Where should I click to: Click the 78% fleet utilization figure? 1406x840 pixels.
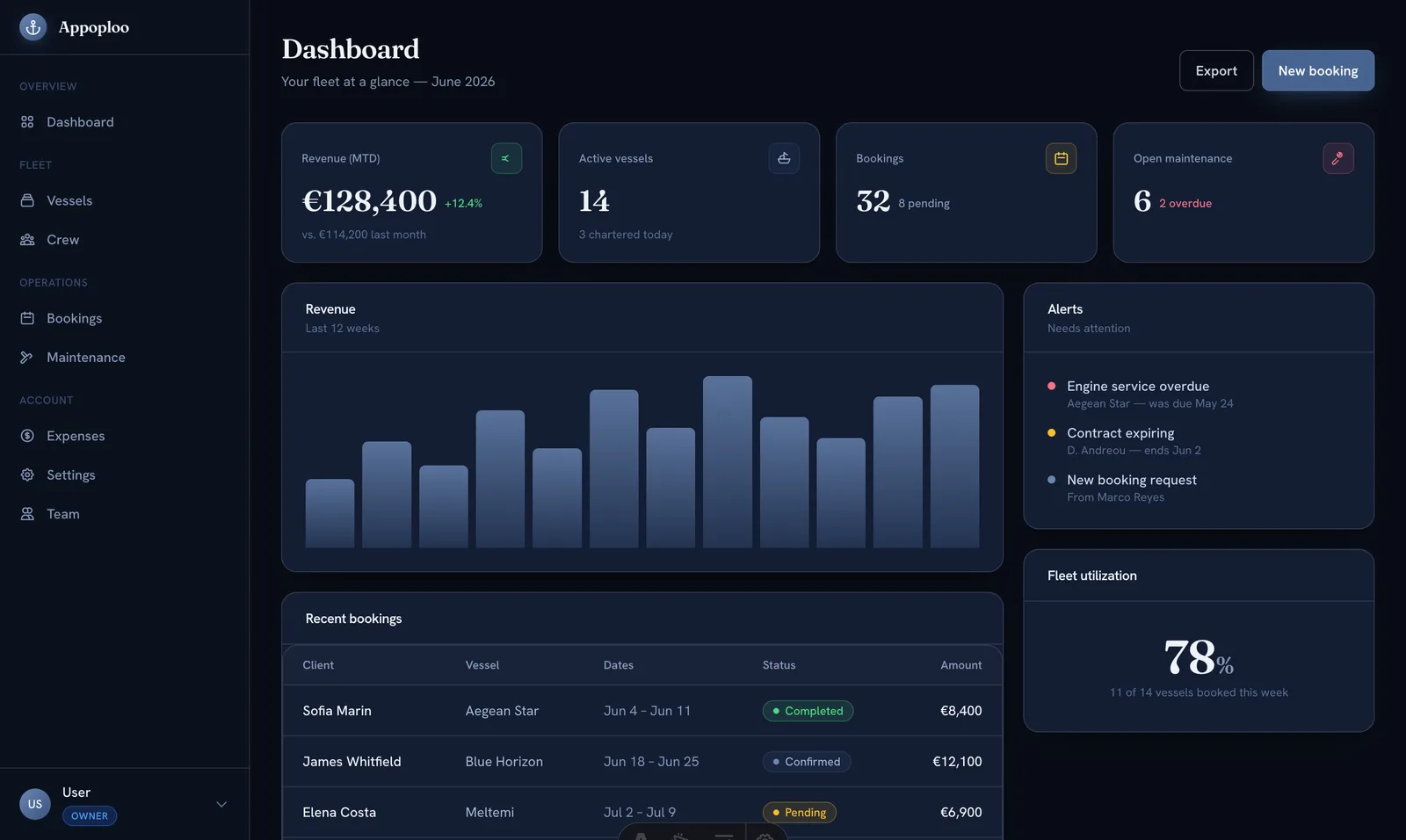coord(1199,657)
